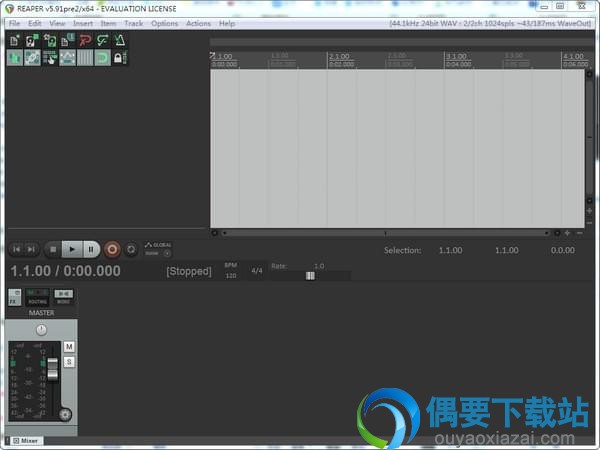Click the 2.1.00 ruler marker

click(x=339, y=57)
